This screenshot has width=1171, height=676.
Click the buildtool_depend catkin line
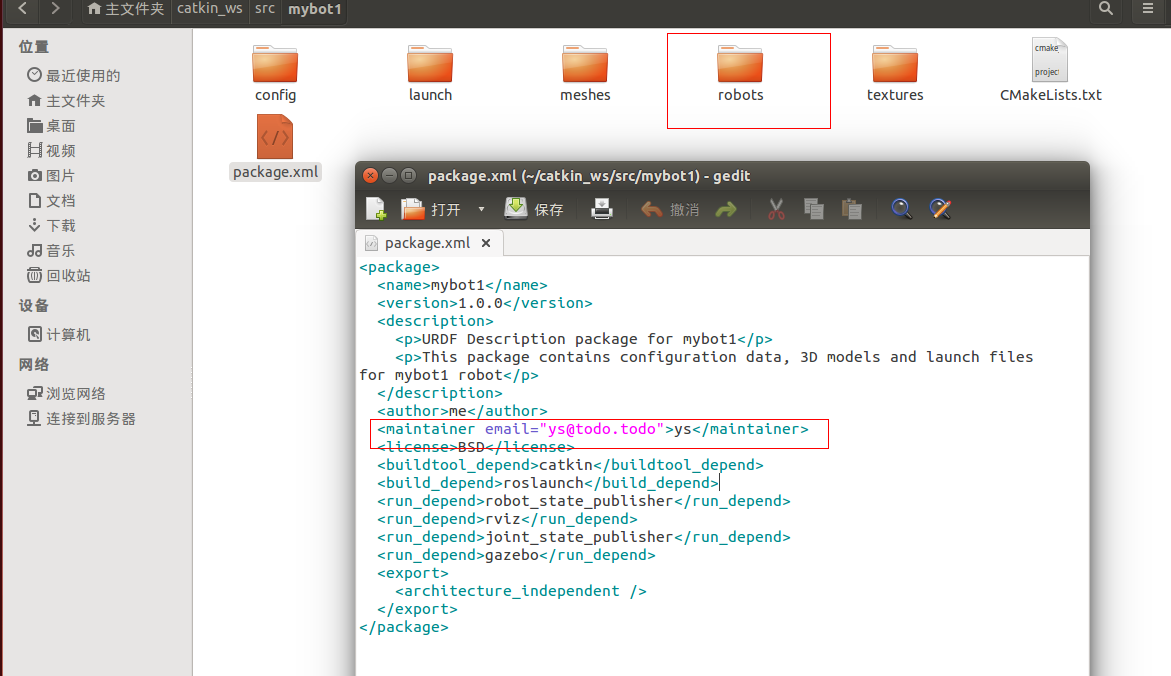pos(571,465)
